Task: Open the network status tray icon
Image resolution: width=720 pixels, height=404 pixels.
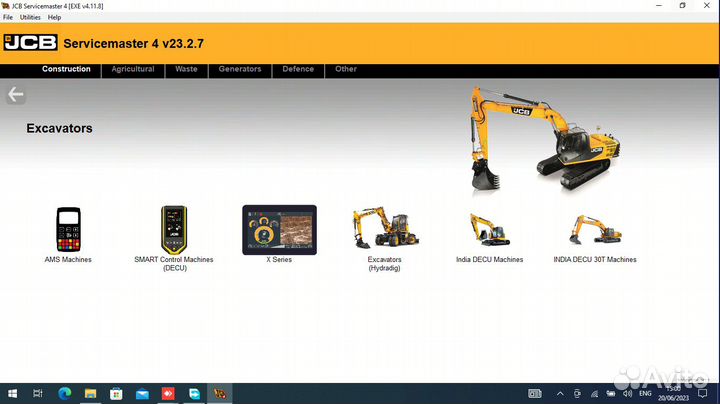Action: (594, 393)
